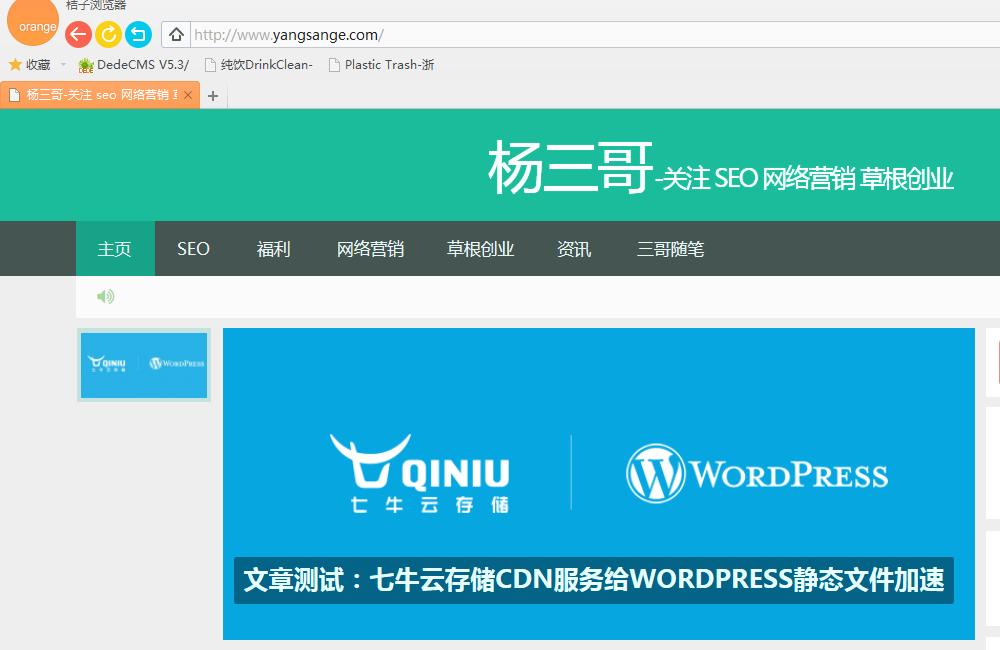The width and height of the screenshot is (1000, 650).
Task: Click the green speaker announcement icon
Action: (x=105, y=296)
